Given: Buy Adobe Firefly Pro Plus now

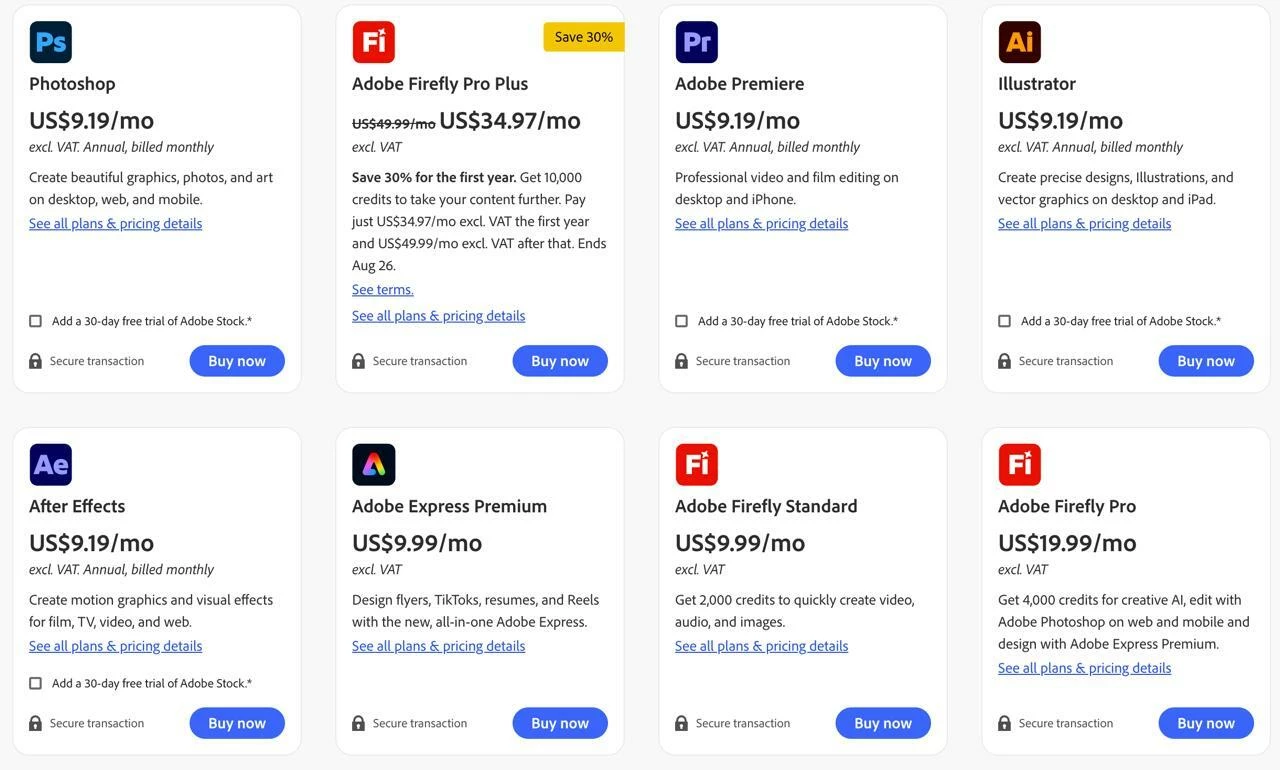Looking at the screenshot, I should tap(560, 361).
